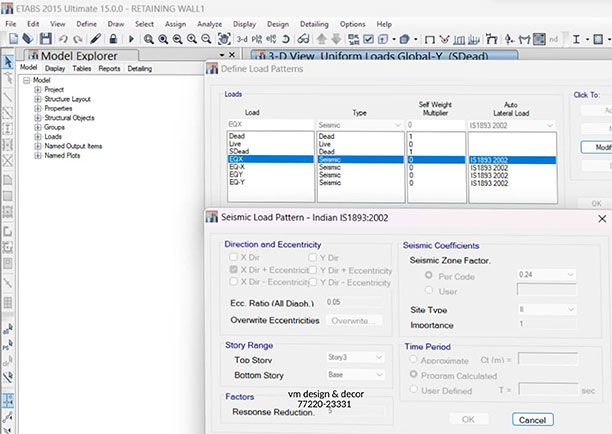This screenshot has height=434, width=612.
Task: Click the Cancel button
Action: click(x=532, y=418)
